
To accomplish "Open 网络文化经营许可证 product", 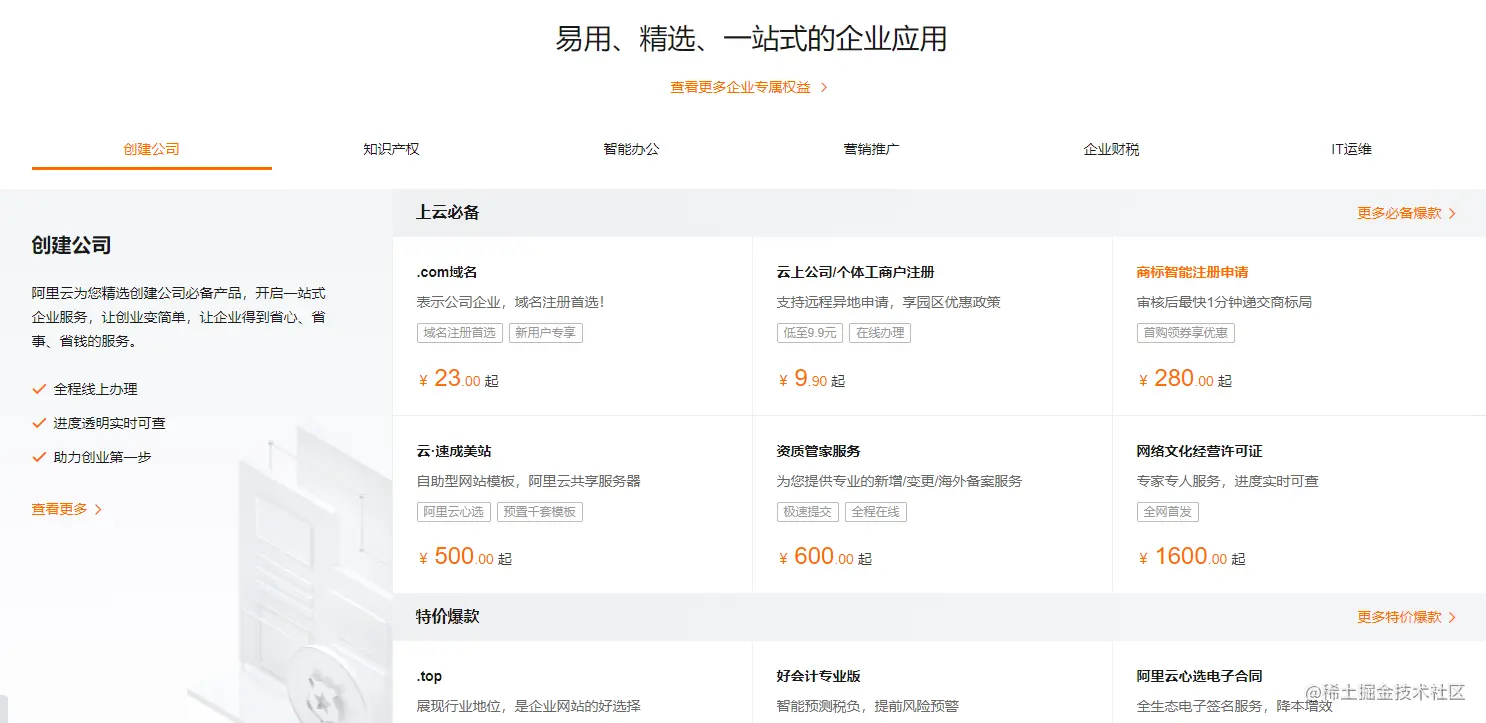I will 1200,451.
